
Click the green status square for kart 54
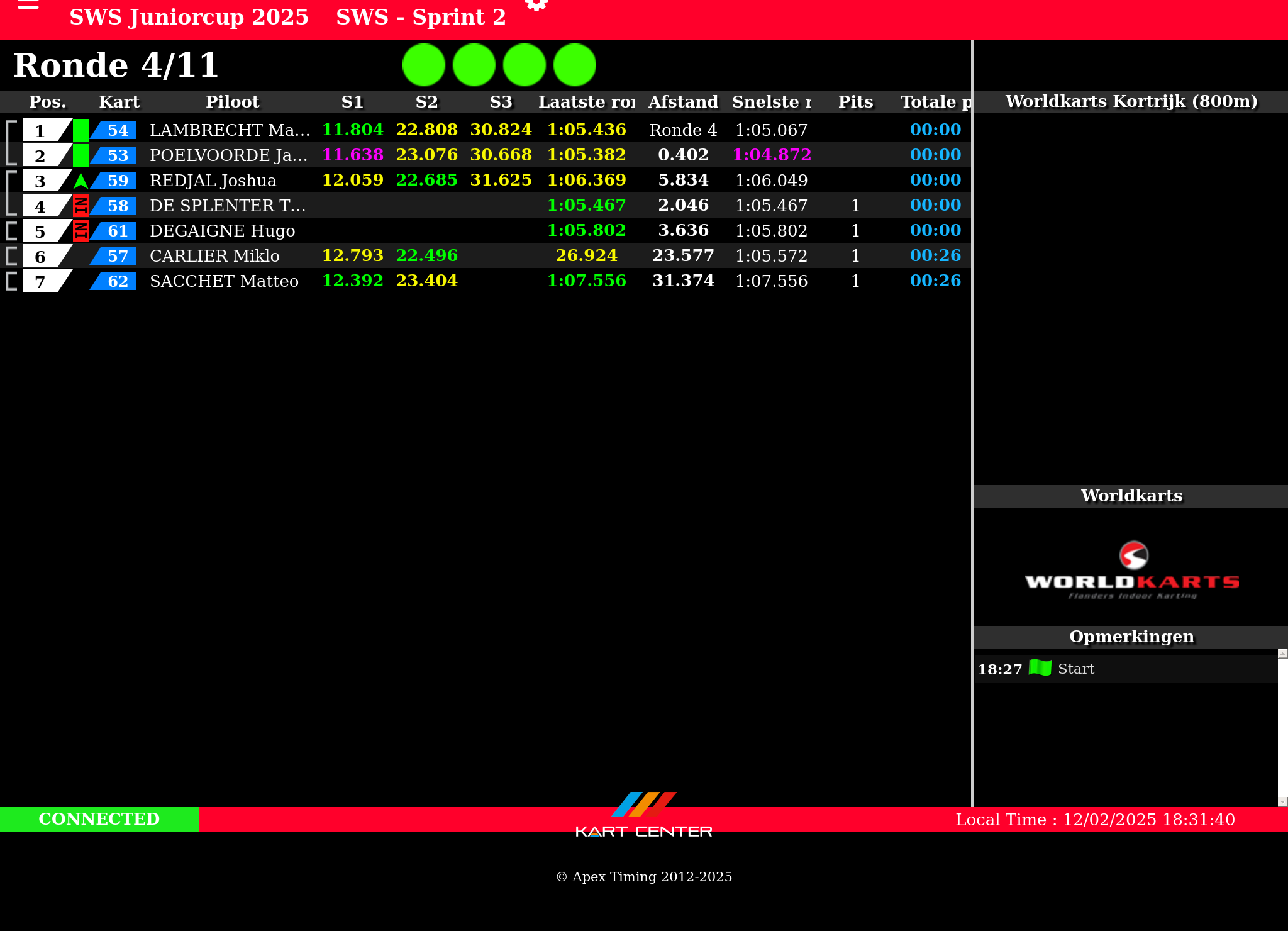80,130
